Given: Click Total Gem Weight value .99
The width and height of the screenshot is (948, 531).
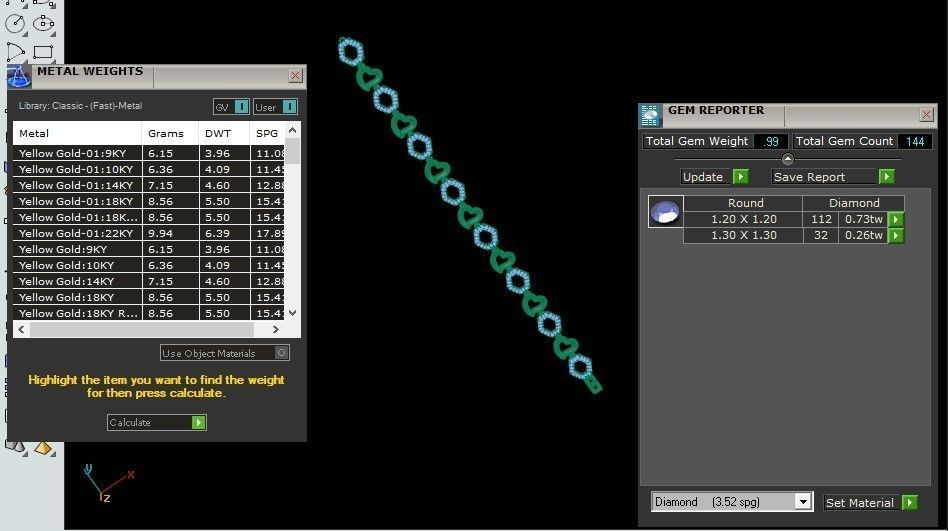Looking at the screenshot, I should point(770,142).
